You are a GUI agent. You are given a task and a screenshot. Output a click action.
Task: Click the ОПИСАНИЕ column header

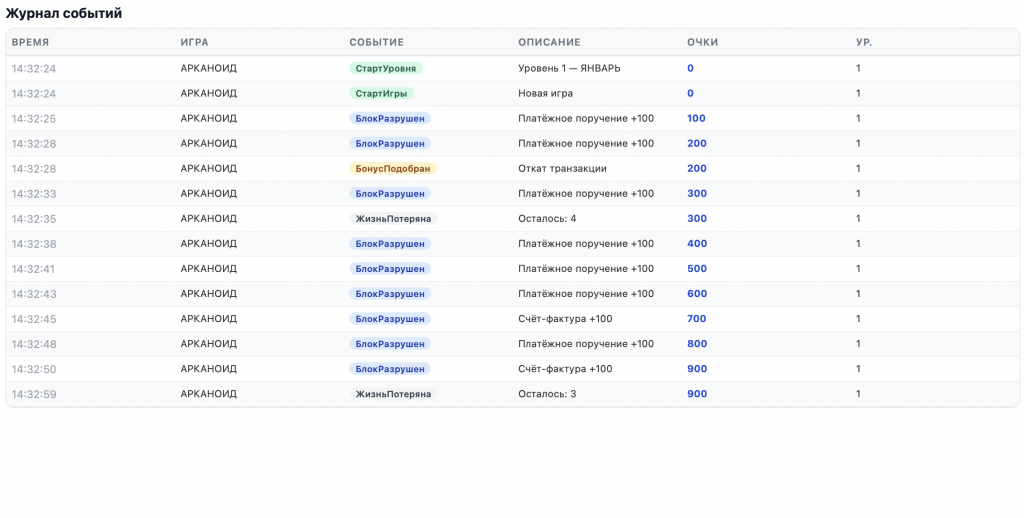pos(549,42)
